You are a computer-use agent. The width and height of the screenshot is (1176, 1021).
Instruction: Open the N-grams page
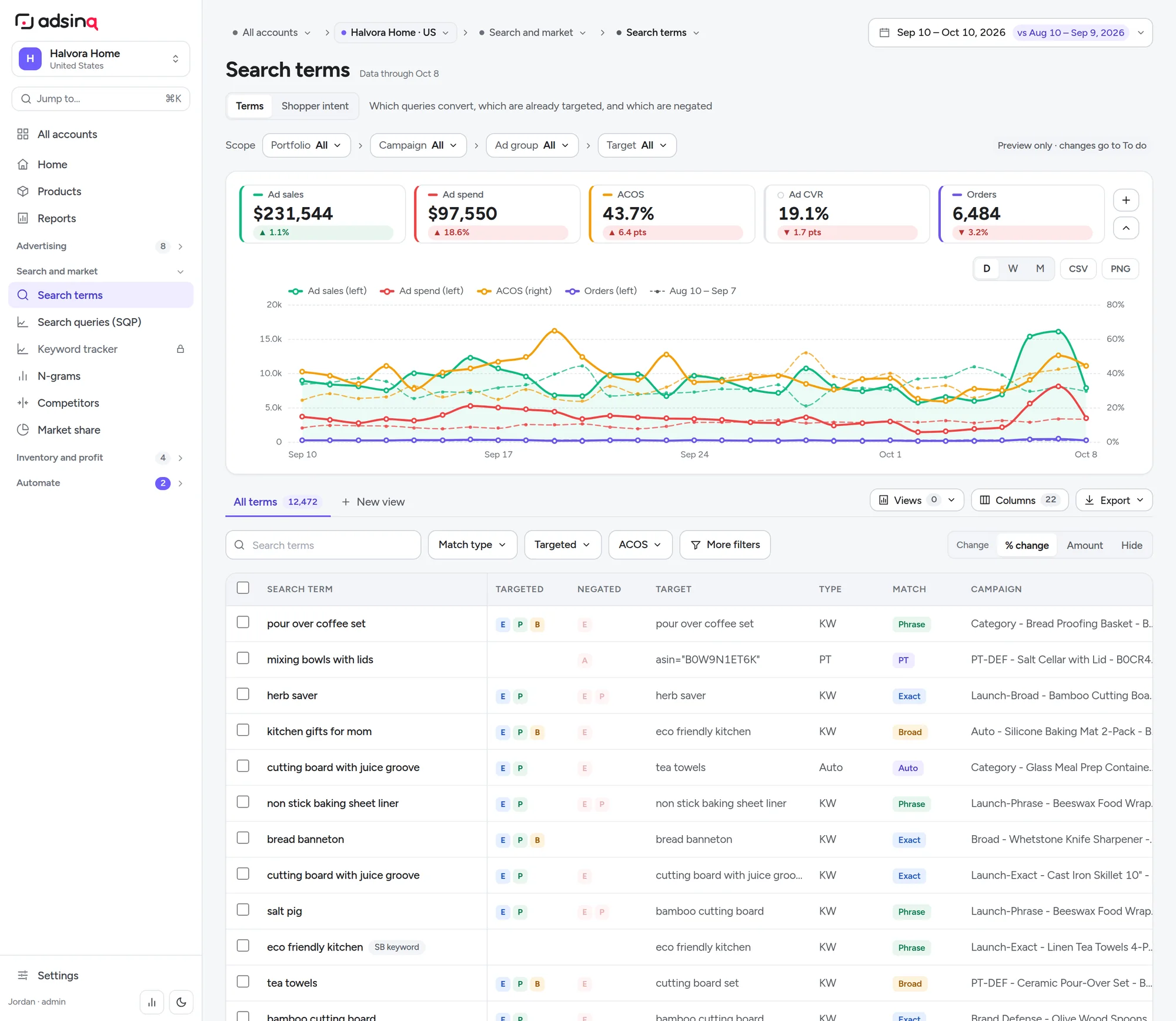coord(101,376)
